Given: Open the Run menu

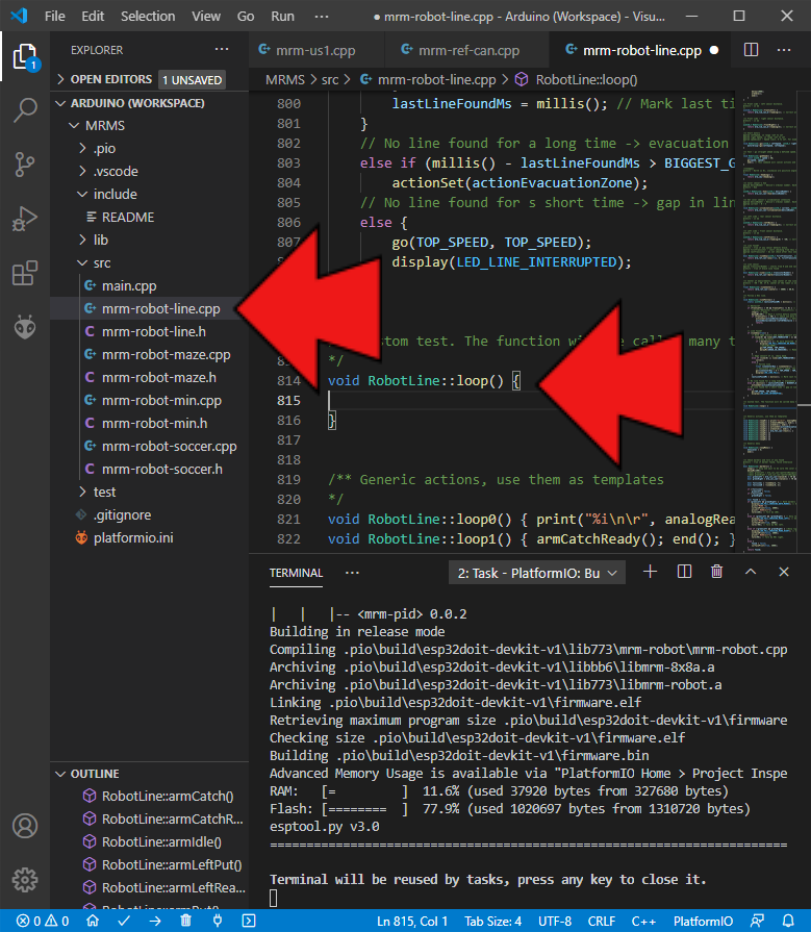Looking at the screenshot, I should pos(282,16).
